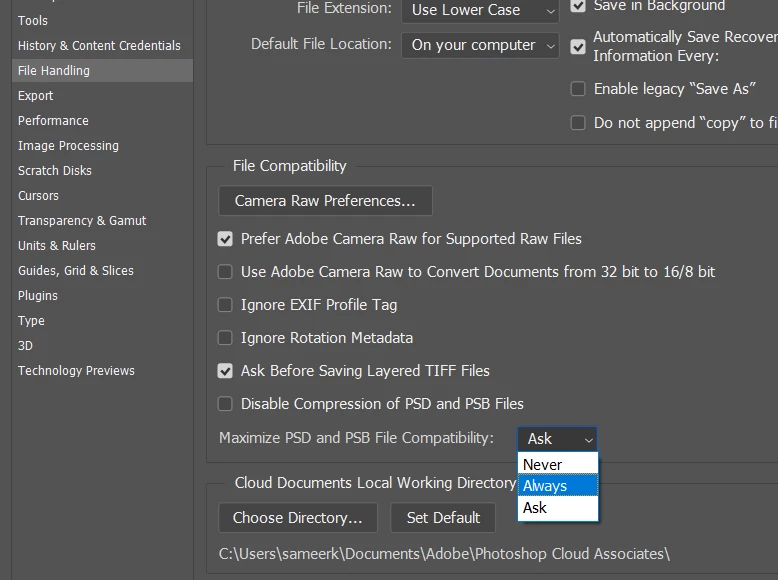Go to Guides, Grid & Slices
The image size is (778, 580).
76,270
